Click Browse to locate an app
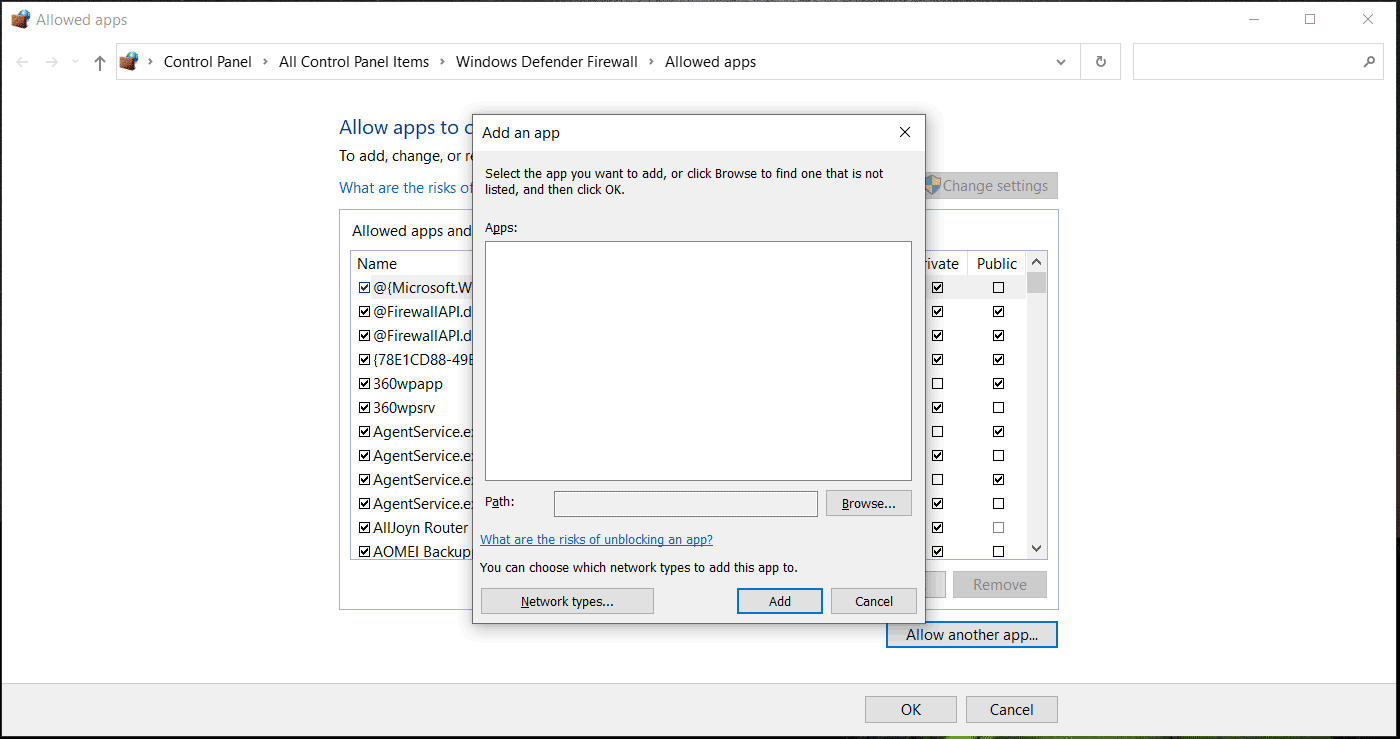Screen dimensions: 1400x739 [869, 503]
